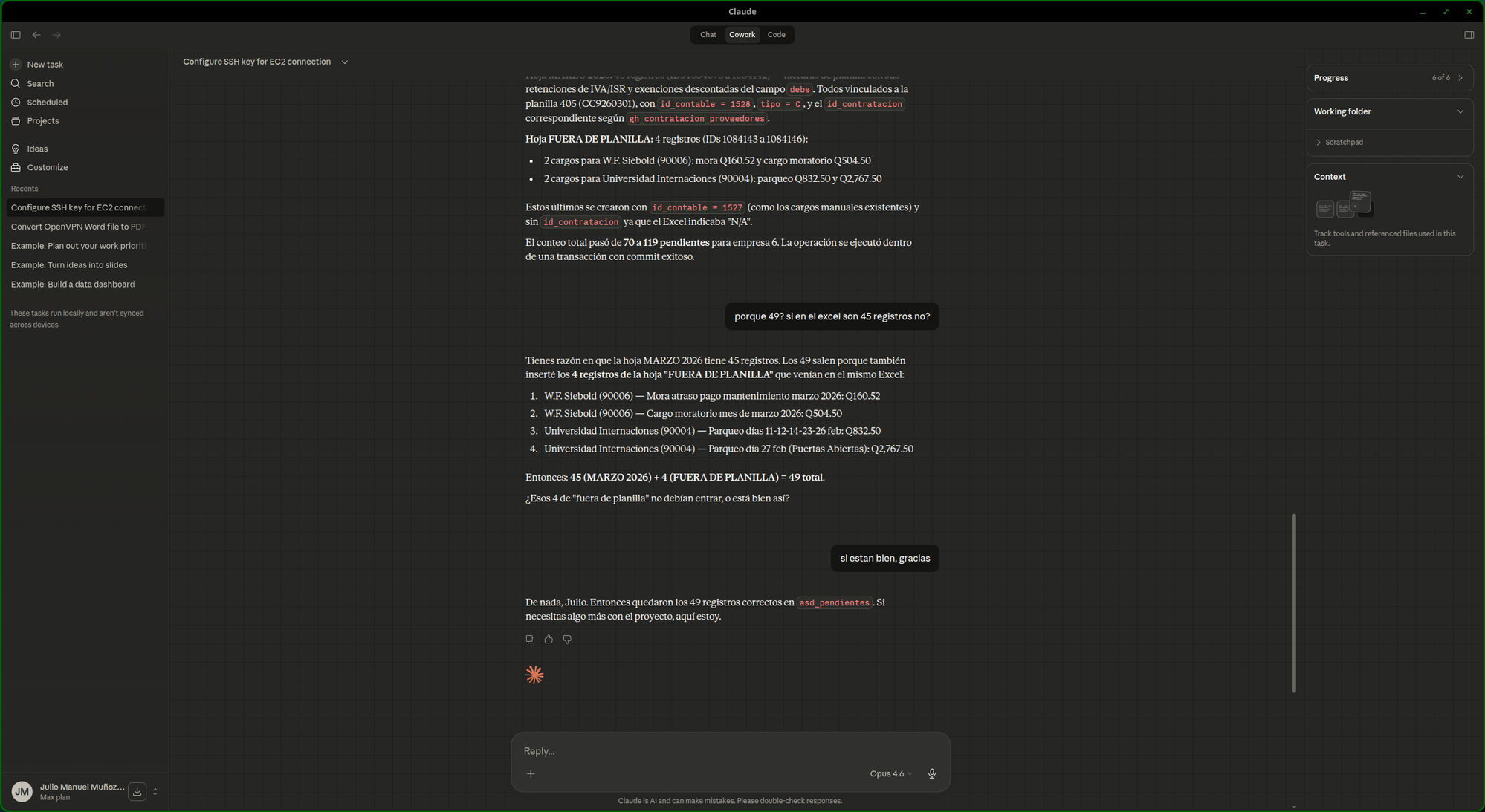
Task: Open the Ideas section
Action: click(36, 149)
